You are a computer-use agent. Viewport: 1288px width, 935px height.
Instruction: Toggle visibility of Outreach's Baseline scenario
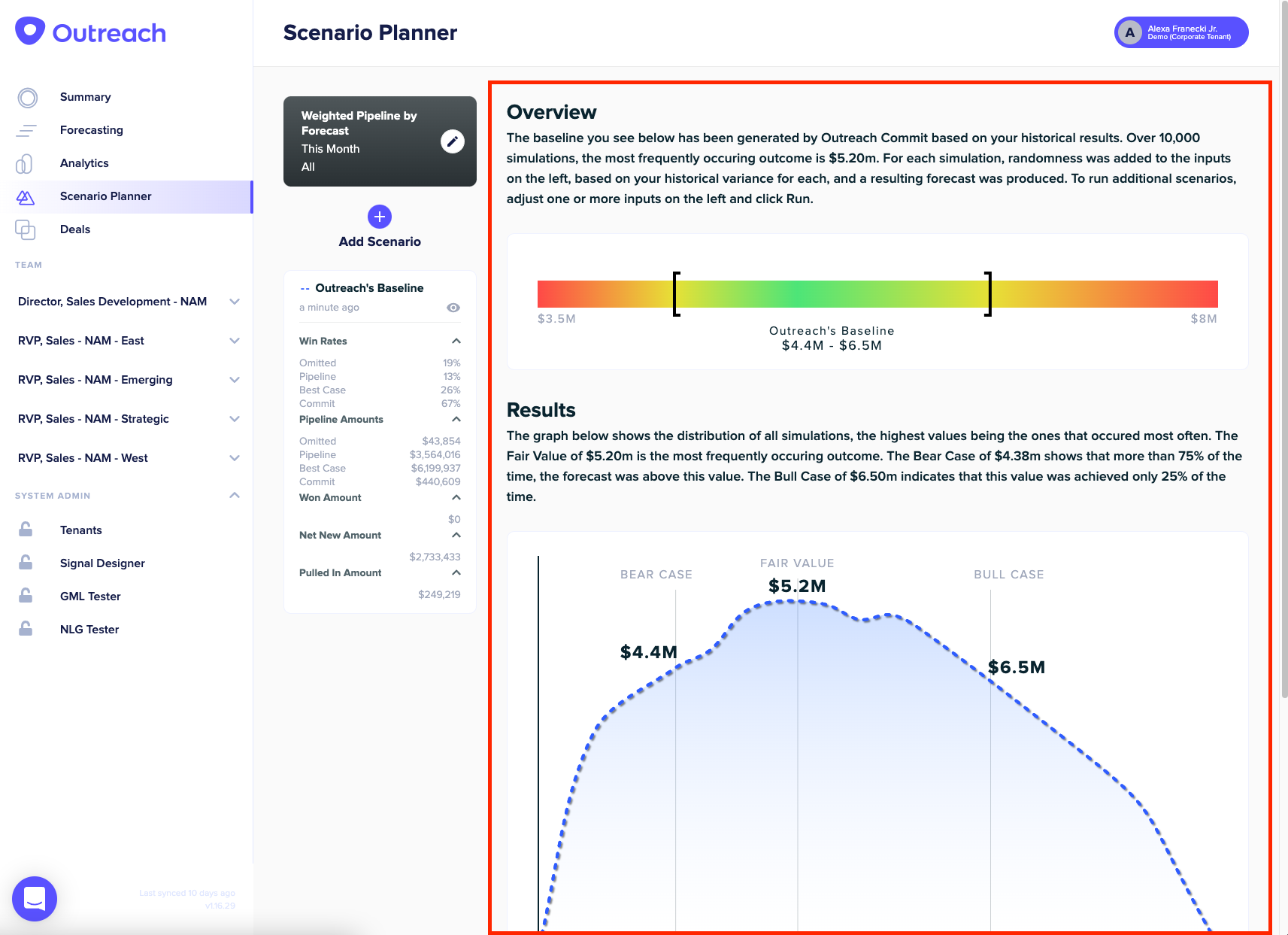[453, 308]
